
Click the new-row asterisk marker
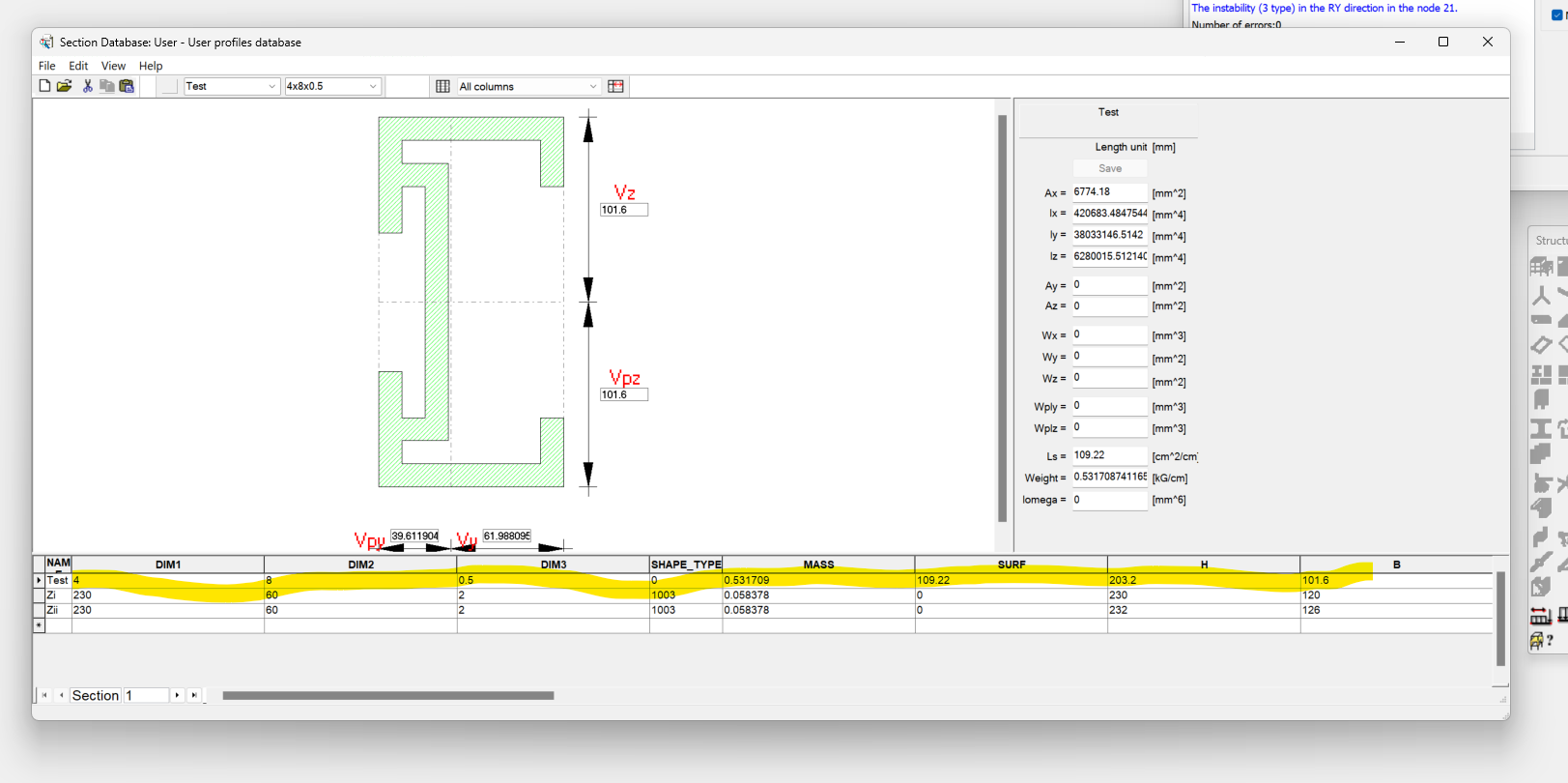pyautogui.click(x=39, y=625)
